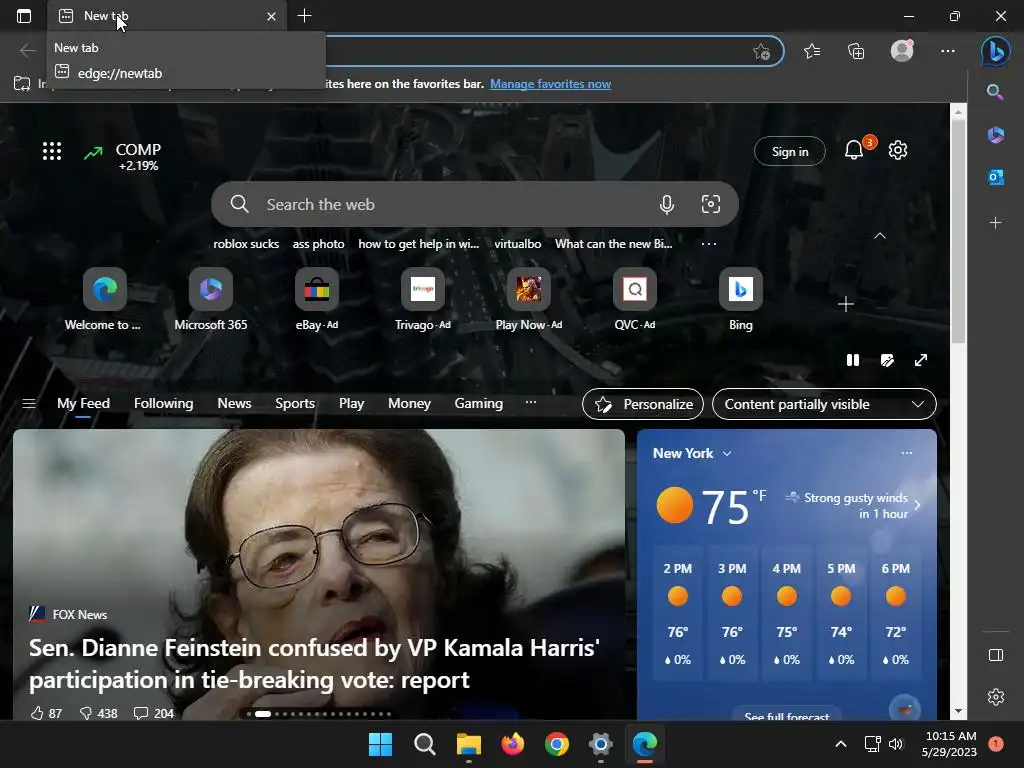The height and width of the screenshot is (768, 1024).
Task: Switch to the Sports tab
Action: [295, 404]
